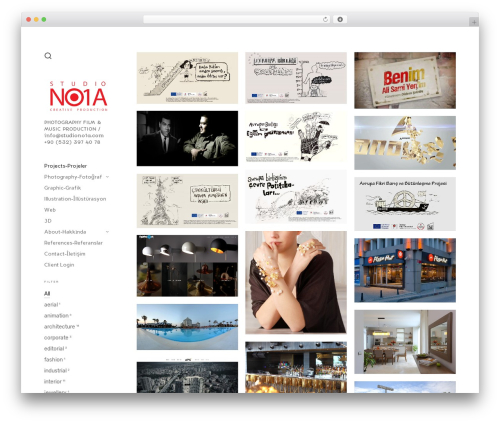Filter projects by animation
500x423 pixels.
(56, 316)
